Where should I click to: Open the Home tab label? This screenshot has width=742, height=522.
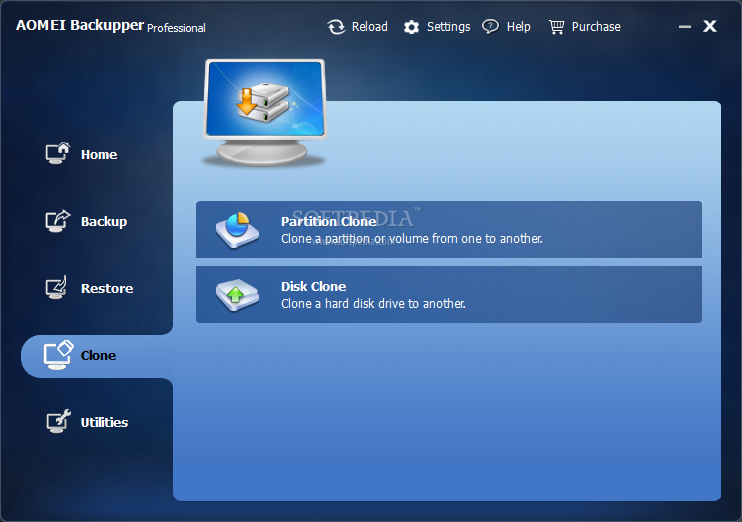tap(99, 154)
